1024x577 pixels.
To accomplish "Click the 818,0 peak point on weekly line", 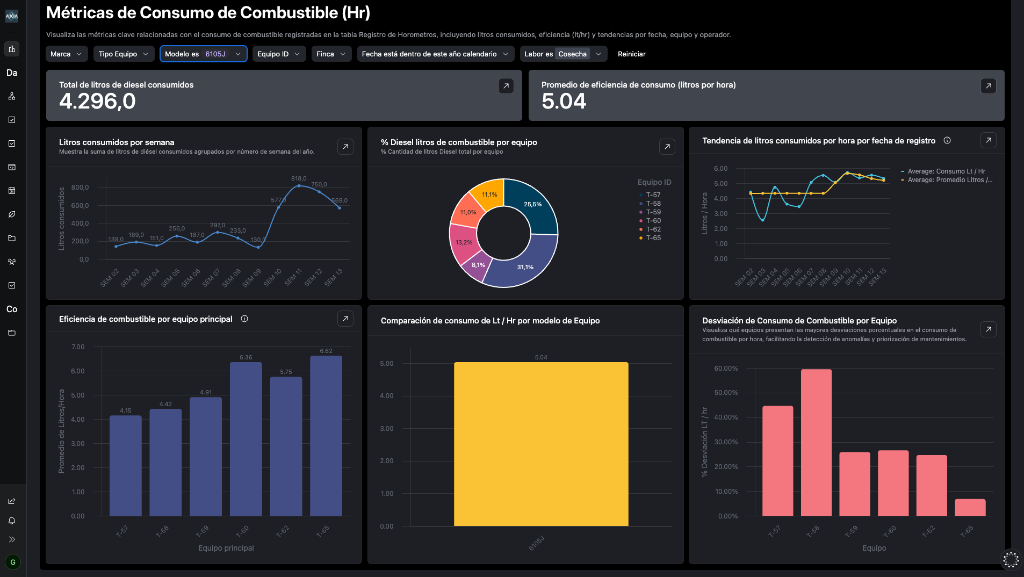I will pyautogui.click(x=298, y=186).
